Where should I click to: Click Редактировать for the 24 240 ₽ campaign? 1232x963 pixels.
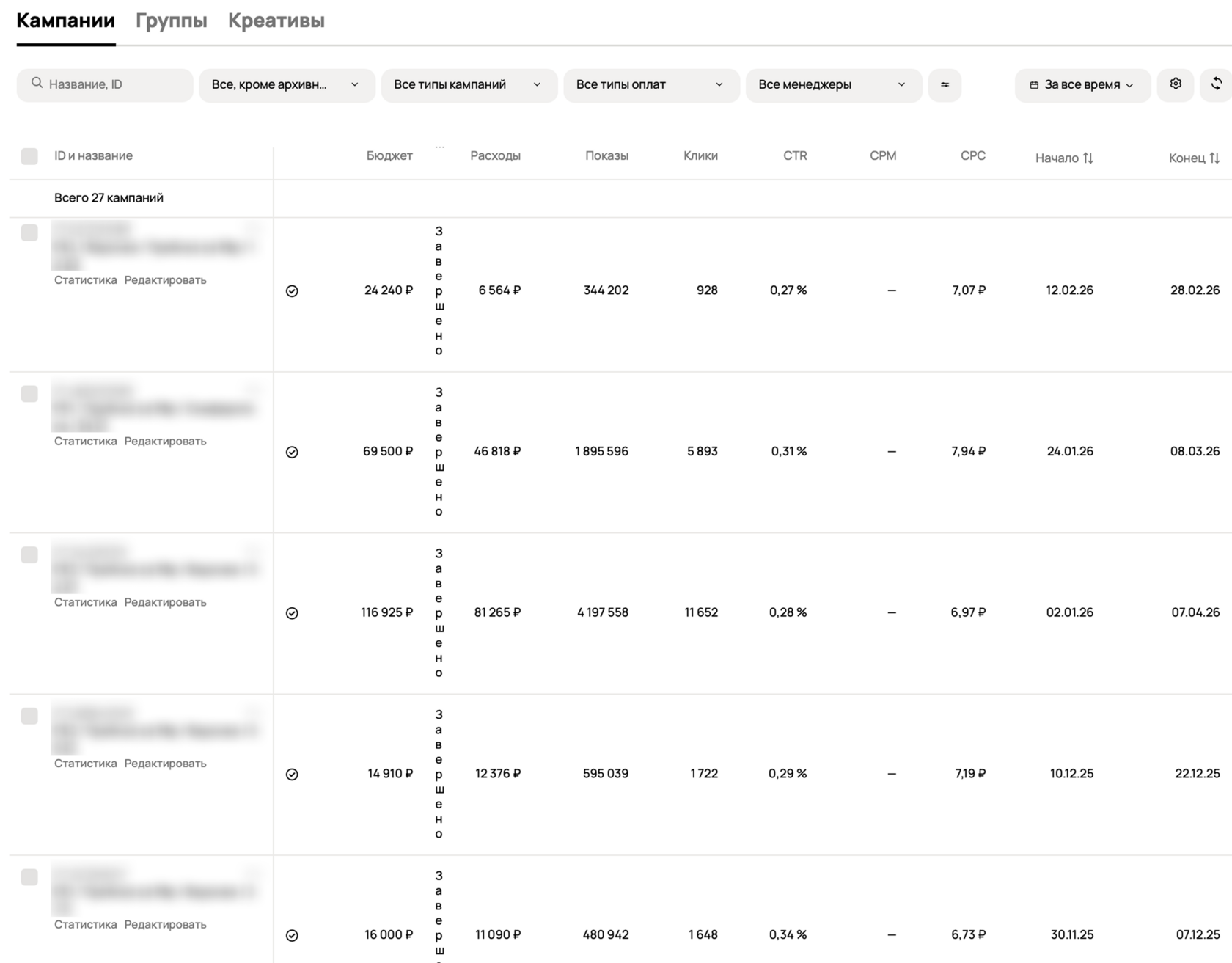click(x=166, y=280)
